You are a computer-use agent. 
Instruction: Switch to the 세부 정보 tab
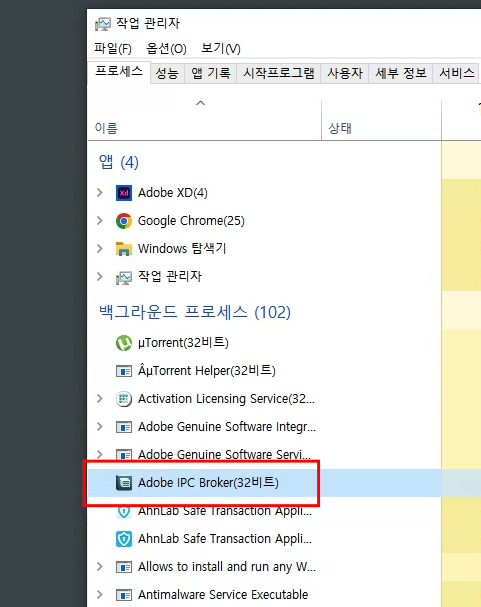point(401,73)
